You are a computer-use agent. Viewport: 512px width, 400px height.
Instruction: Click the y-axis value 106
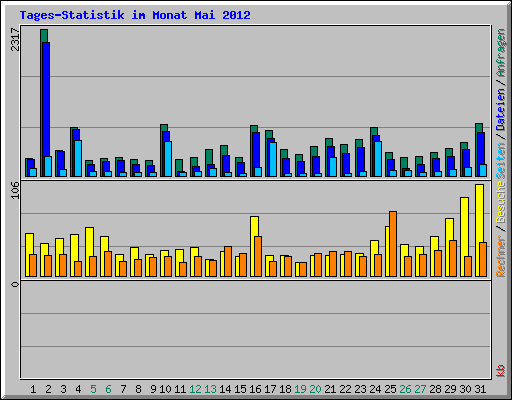(x=15, y=190)
